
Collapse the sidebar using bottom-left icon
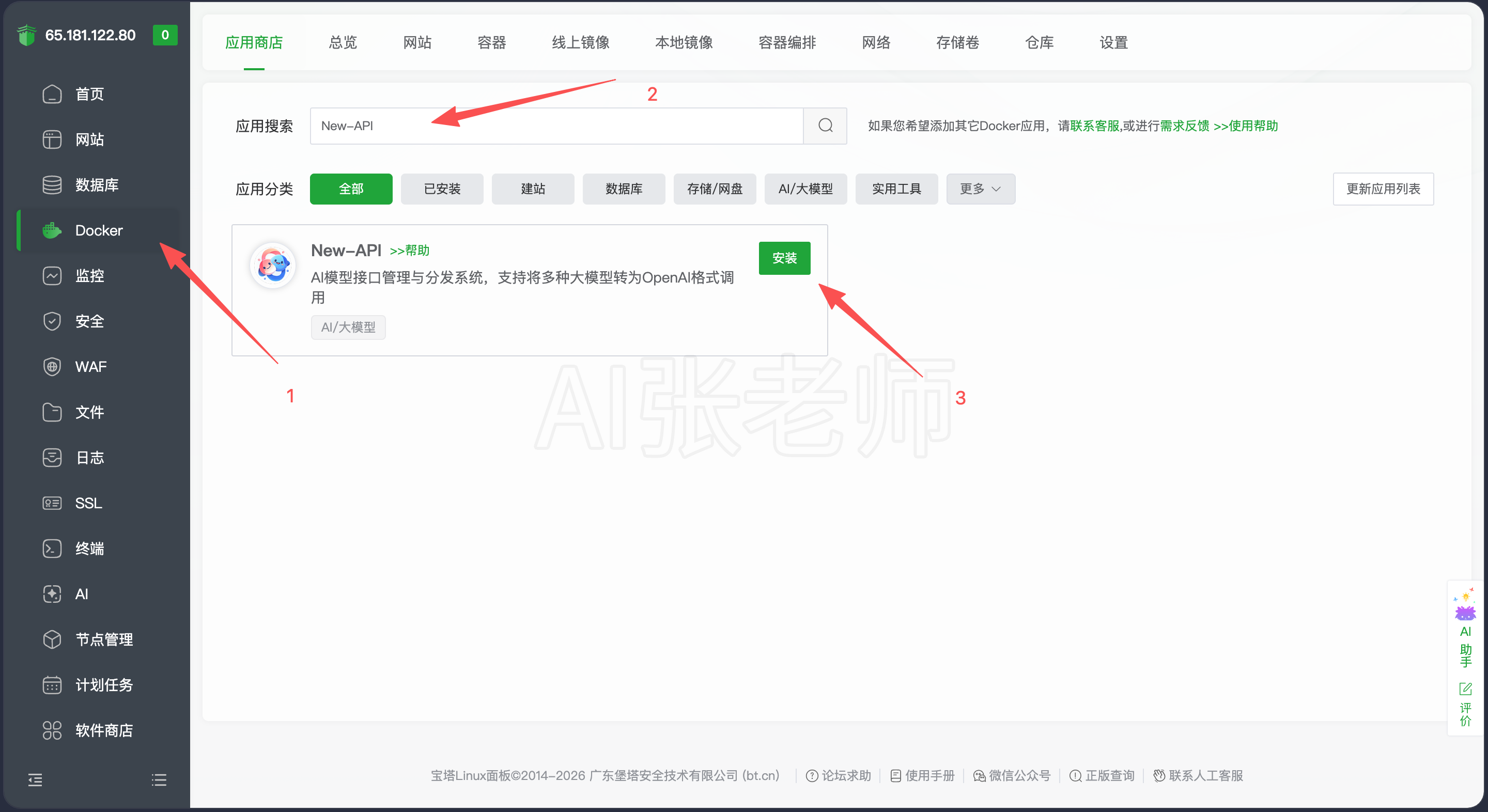(x=35, y=780)
